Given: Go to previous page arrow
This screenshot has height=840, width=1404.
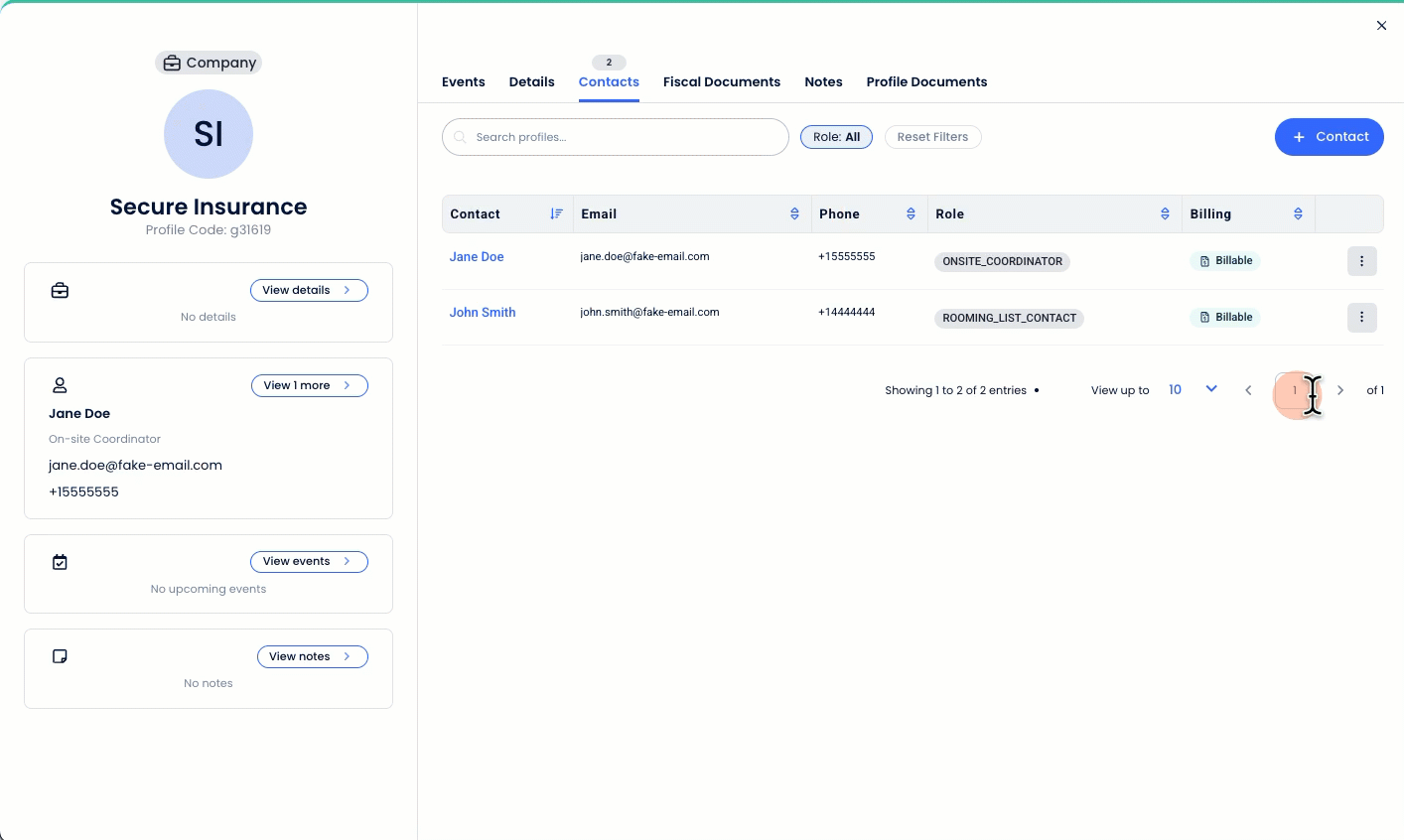Looking at the screenshot, I should click(1248, 390).
